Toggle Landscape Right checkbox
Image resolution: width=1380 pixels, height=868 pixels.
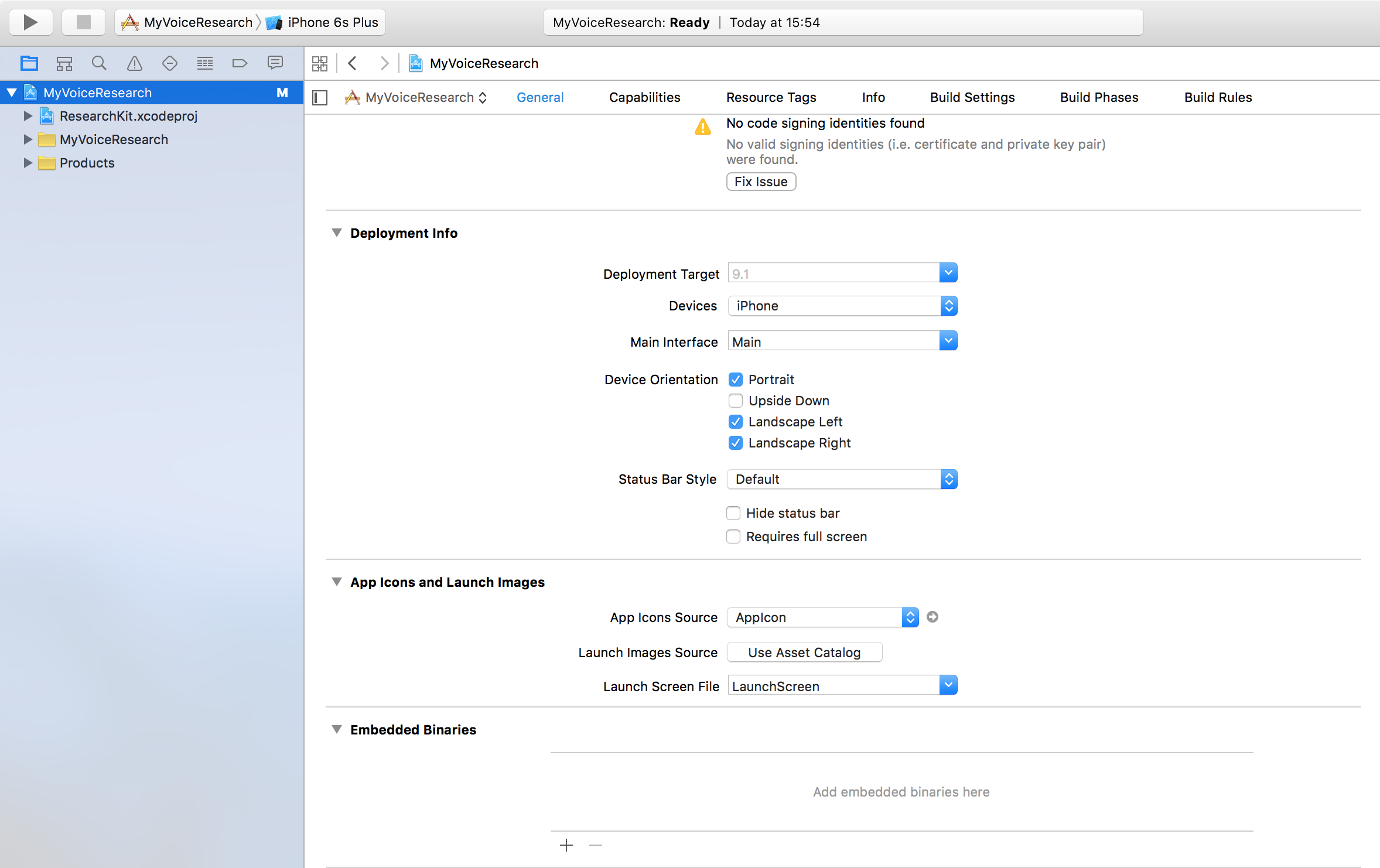736,443
